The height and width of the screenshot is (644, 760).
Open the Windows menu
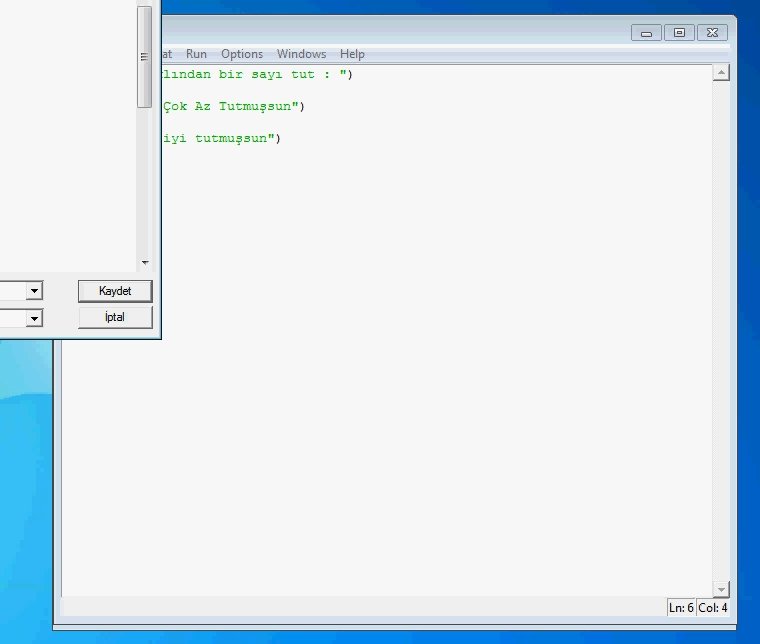(301, 54)
